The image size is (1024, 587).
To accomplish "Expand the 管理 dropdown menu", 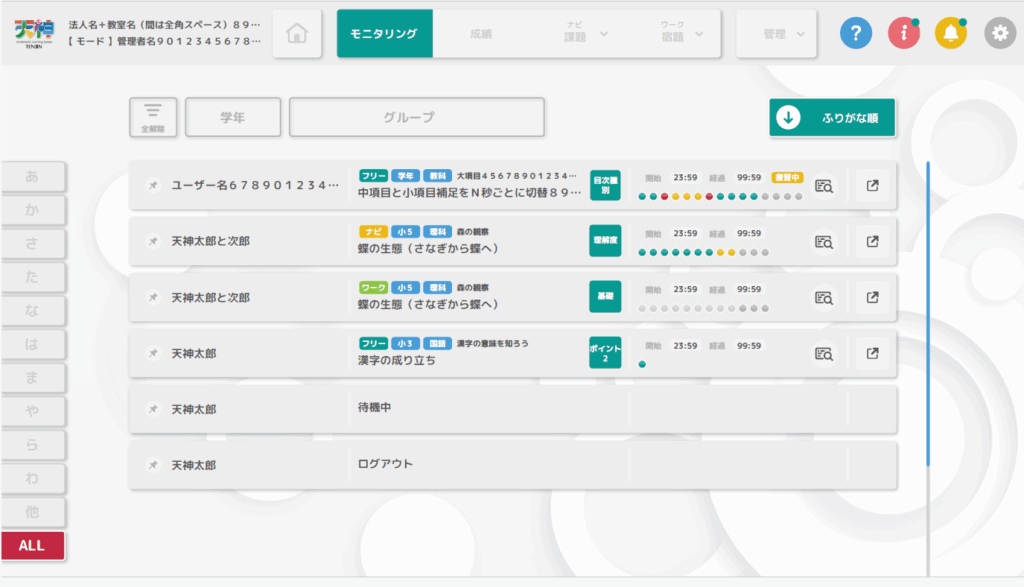I will coord(776,34).
